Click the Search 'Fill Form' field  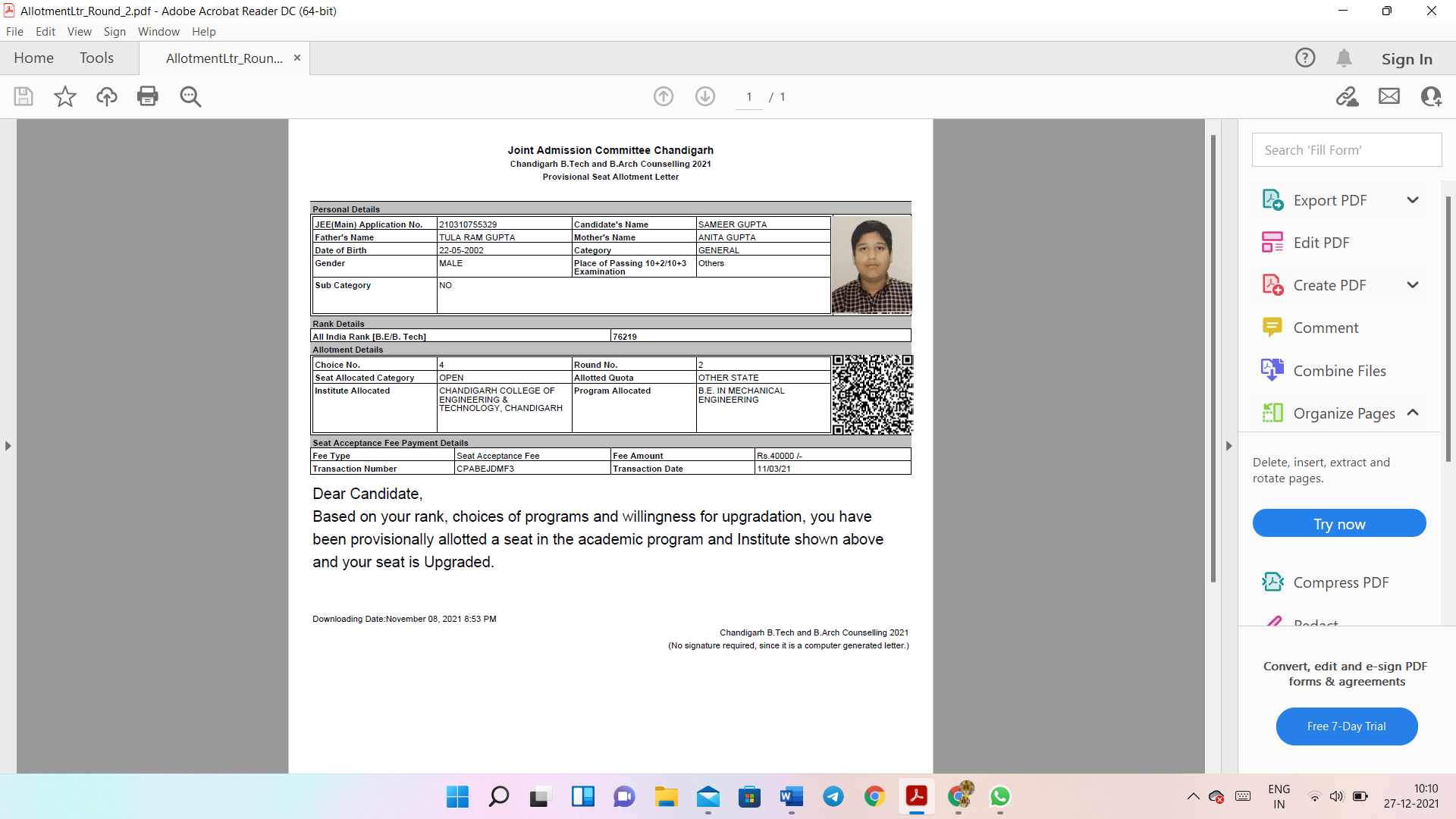(x=1346, y=150)
